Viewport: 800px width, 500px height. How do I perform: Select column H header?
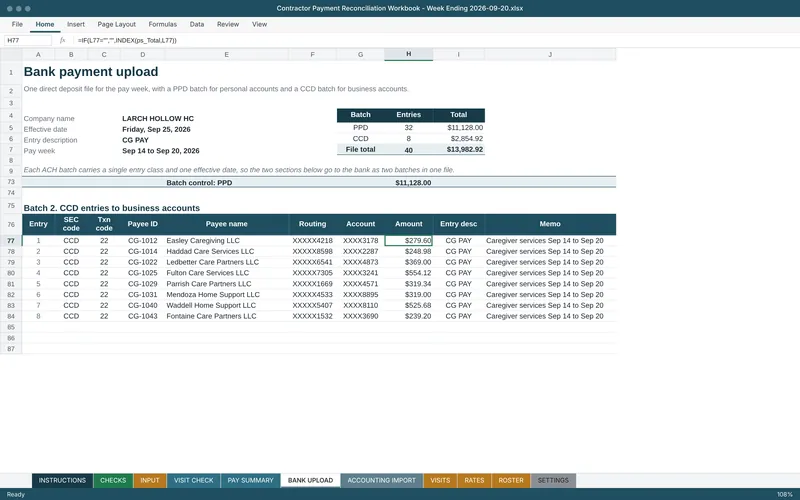[x=409, y=54]
